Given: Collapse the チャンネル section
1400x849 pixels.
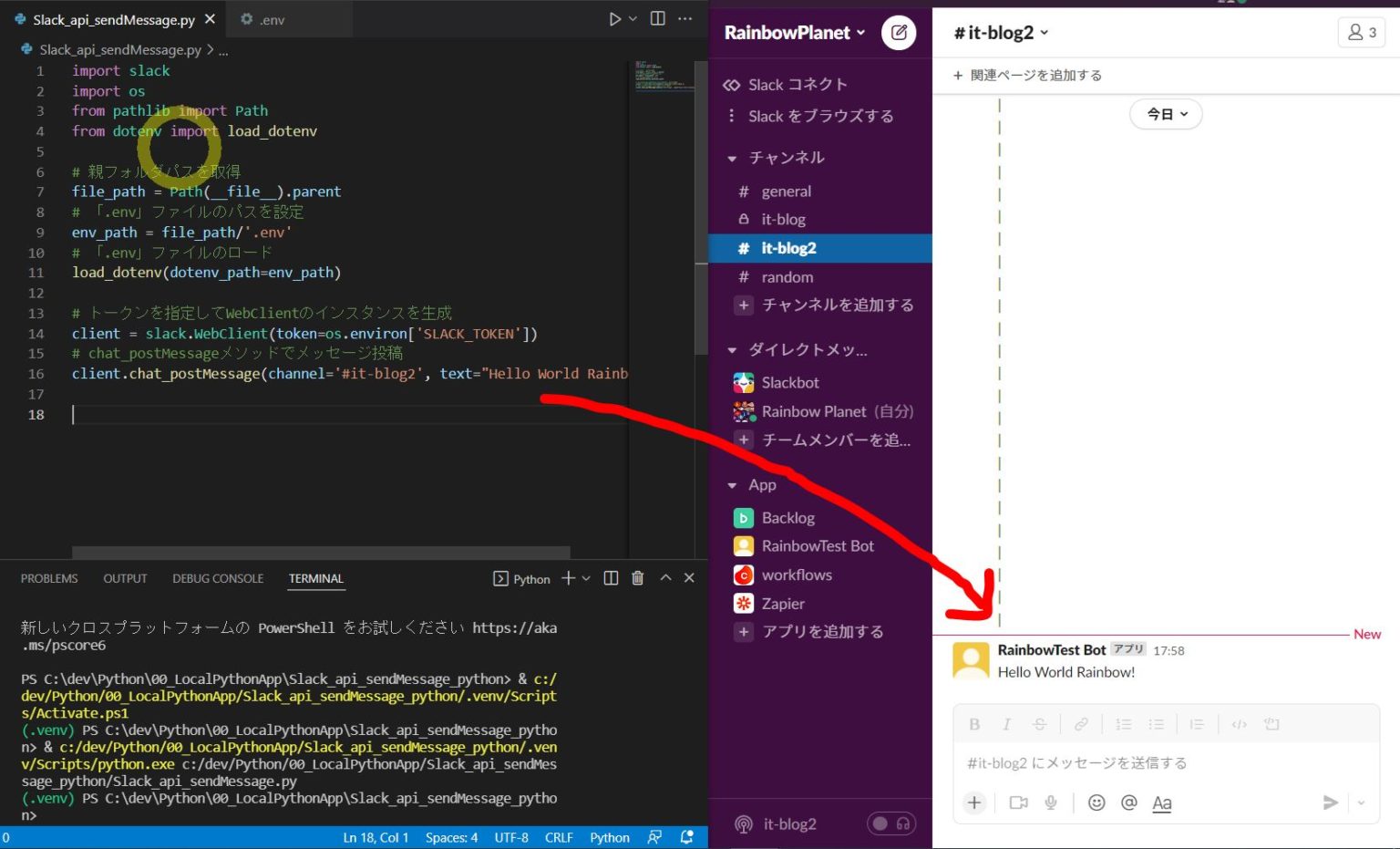Looking at the screenshot, I should [x=732, y=159].
